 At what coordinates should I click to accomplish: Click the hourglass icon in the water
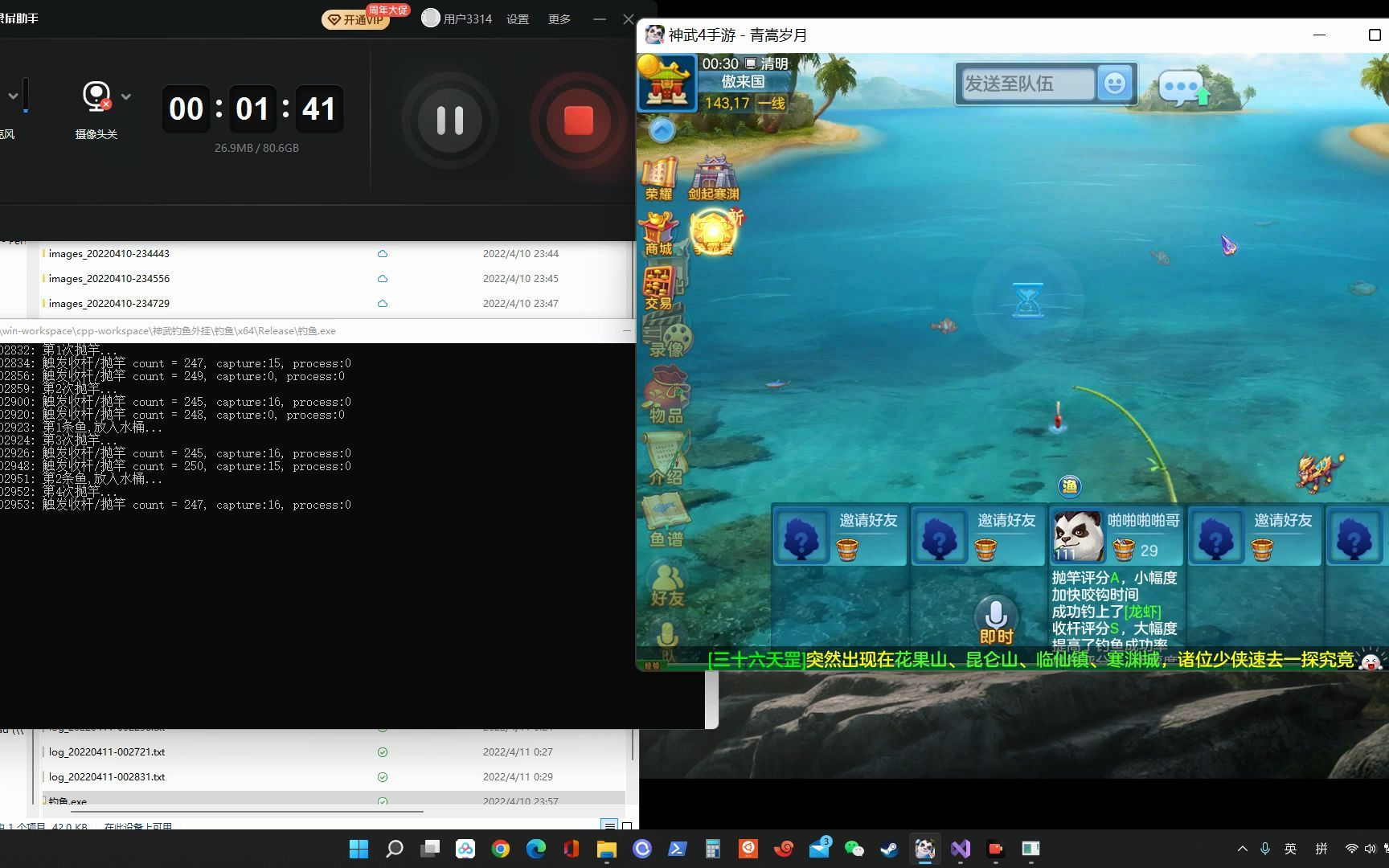tap(1027, 300)
